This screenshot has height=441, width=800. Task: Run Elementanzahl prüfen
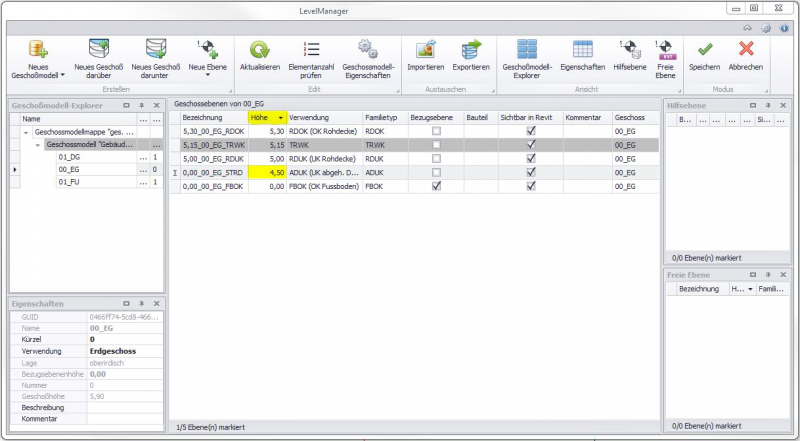click(x=311, y=49)
